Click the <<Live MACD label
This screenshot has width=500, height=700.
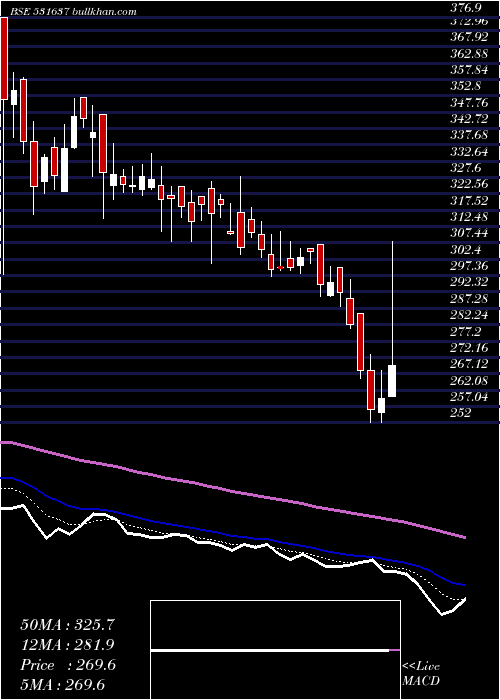[x=421, y=674]
